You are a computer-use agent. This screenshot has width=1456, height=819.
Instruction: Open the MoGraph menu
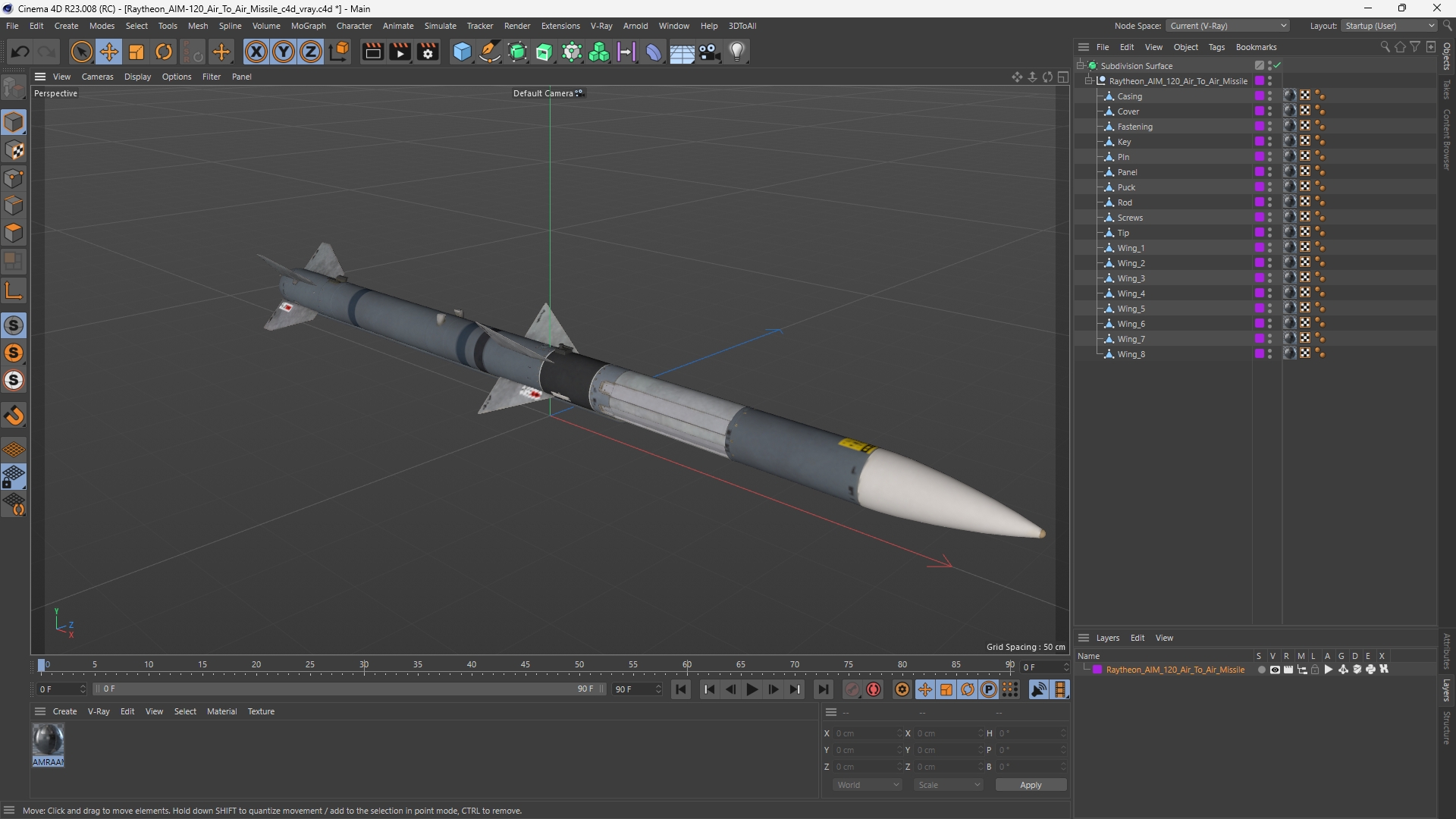[x=308, y=26]
